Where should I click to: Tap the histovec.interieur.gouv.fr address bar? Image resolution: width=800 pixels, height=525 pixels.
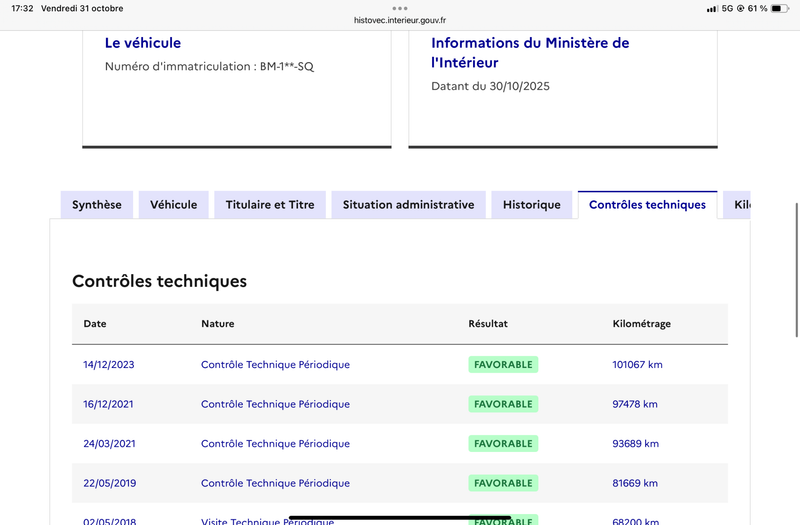tap(400, 20)
